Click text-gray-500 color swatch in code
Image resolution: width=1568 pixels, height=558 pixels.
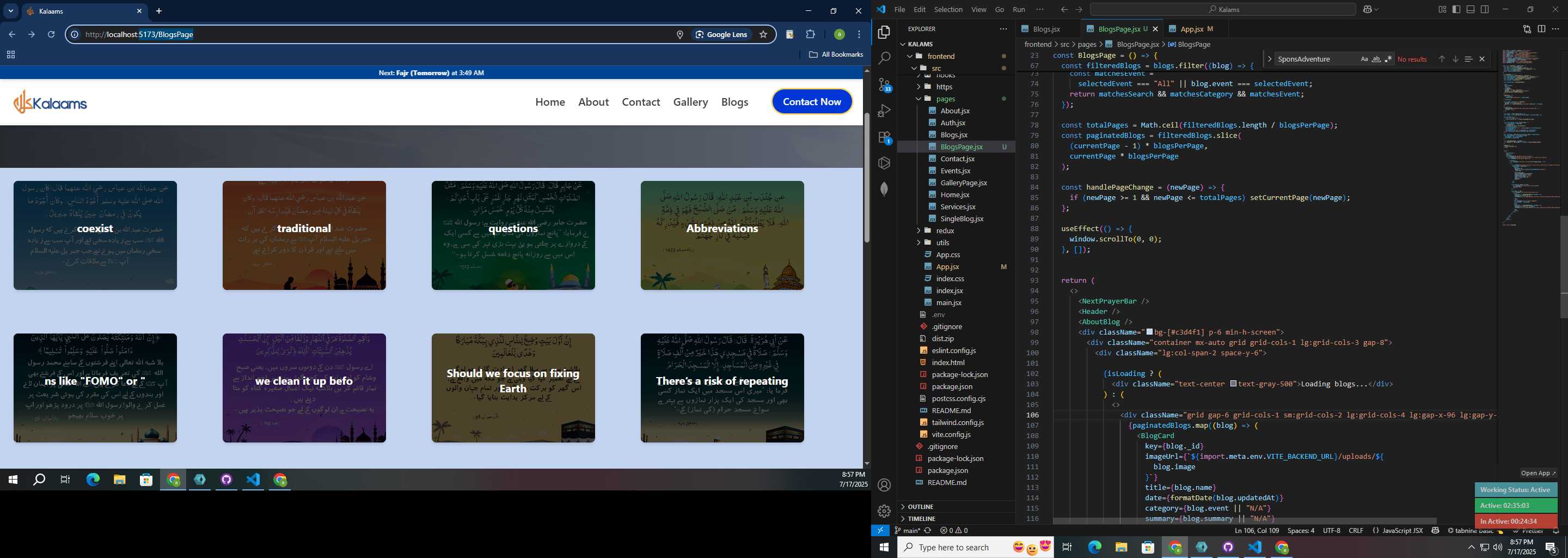coord(1233,384)
